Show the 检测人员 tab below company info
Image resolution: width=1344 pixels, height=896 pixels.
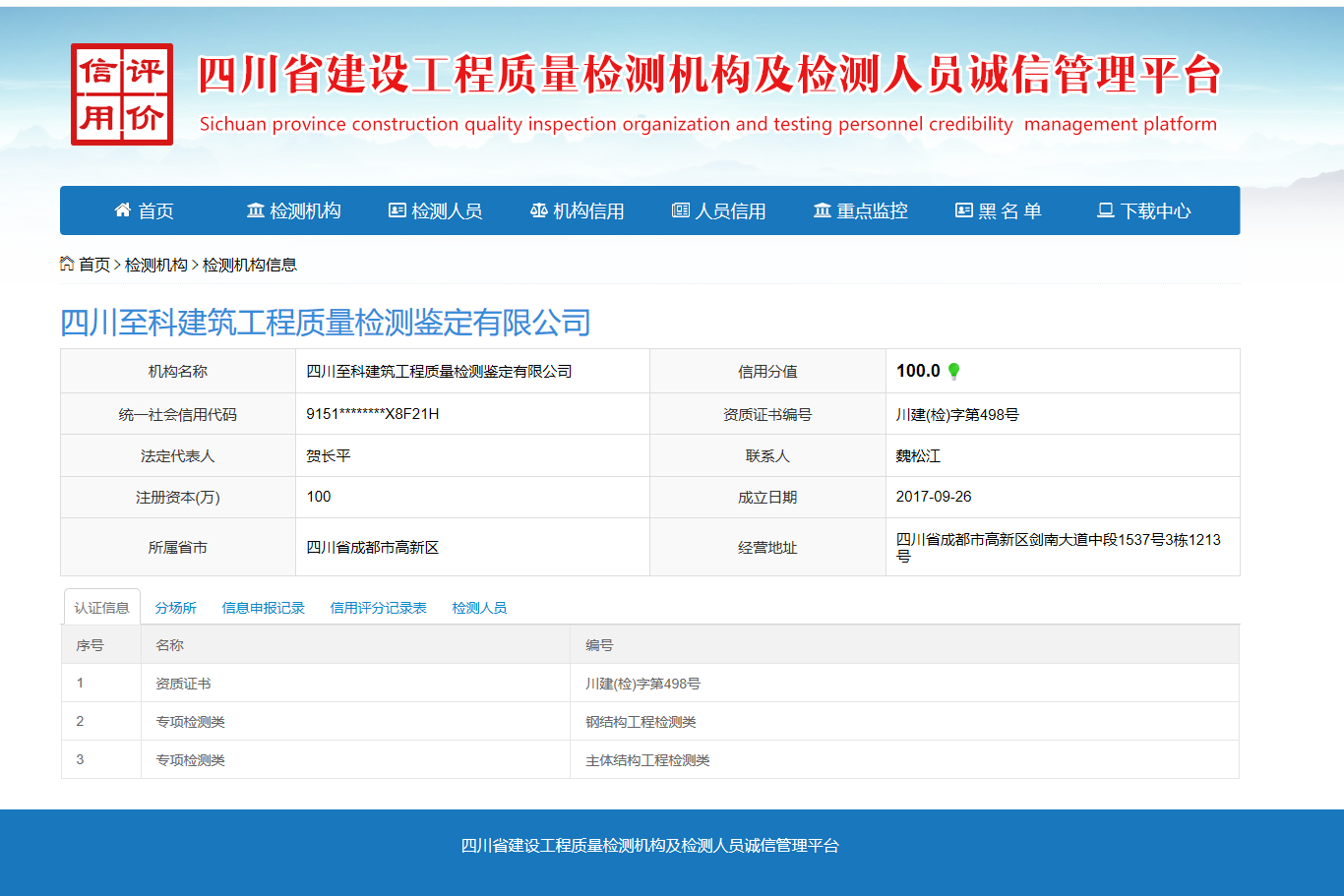[479, 608]
